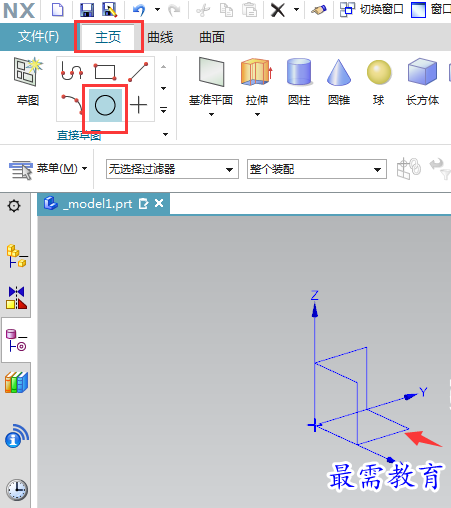Image resolution: width=451 pixels, height=508 pixels.
Task: Click 切换窗口 switch window button
Action: (372, 10)
